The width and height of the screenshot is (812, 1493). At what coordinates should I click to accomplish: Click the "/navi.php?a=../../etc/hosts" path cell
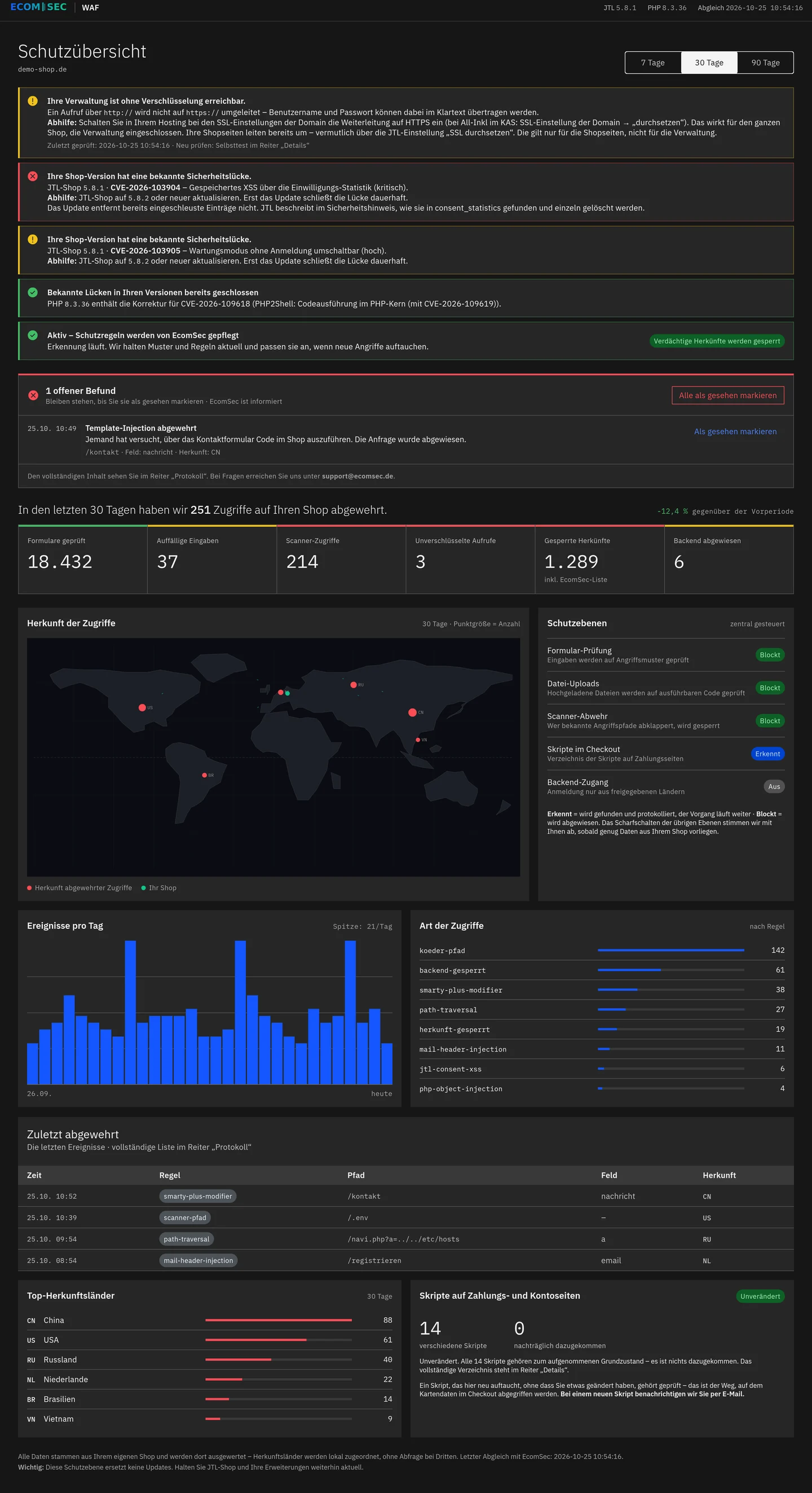point(403,1239)
